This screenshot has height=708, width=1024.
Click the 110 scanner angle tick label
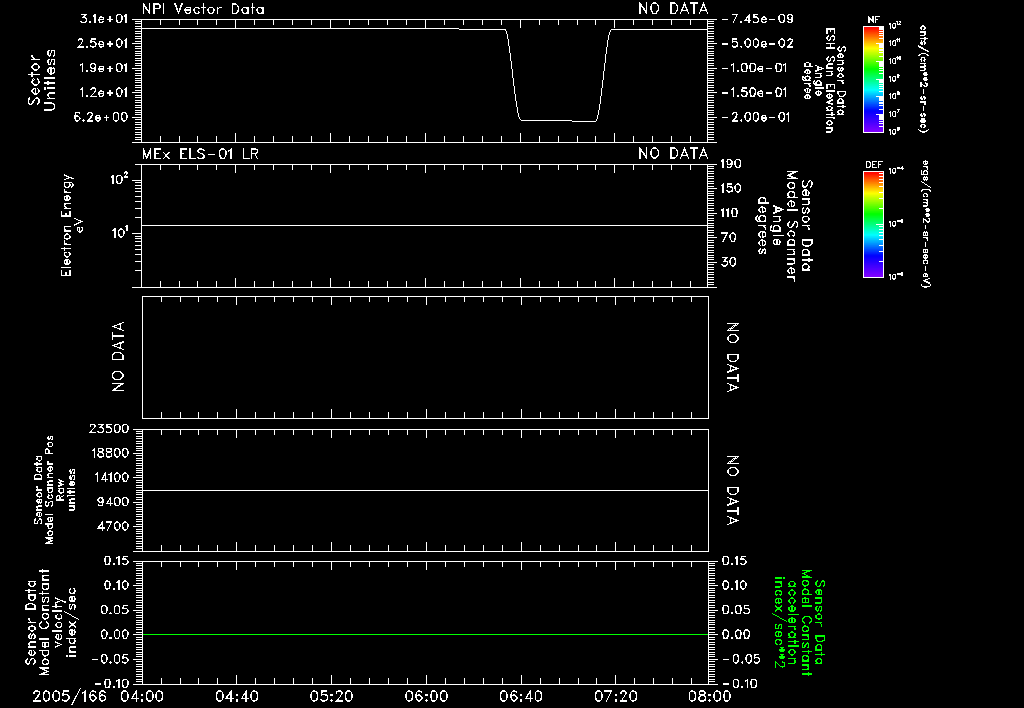[x=731, y=213]
